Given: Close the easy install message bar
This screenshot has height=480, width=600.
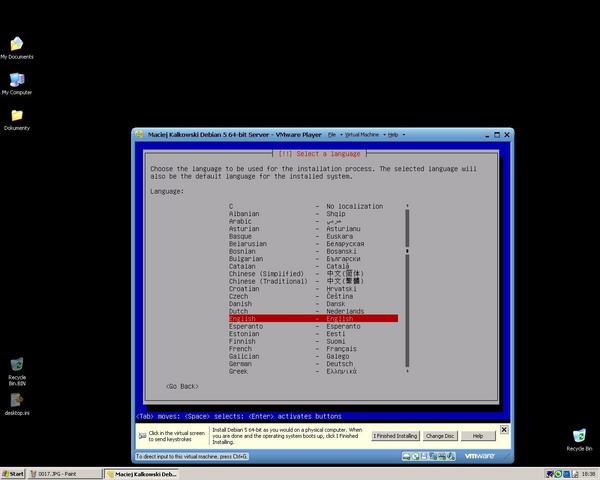Looking at the screenshot, I should click(x=504, y=429).
